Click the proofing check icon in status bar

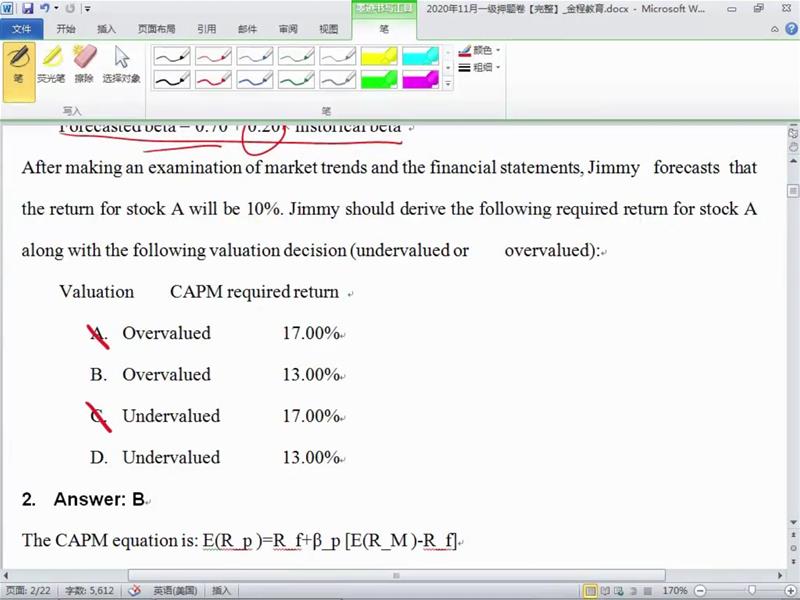click(134, 591)
